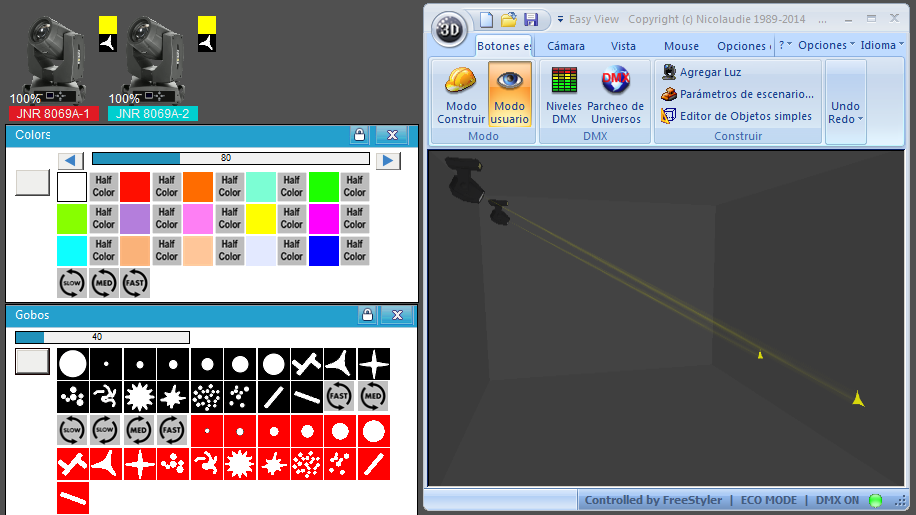Start FAST color wheel rotation
The height and width of the screenshot is (515, 916).
135,283
